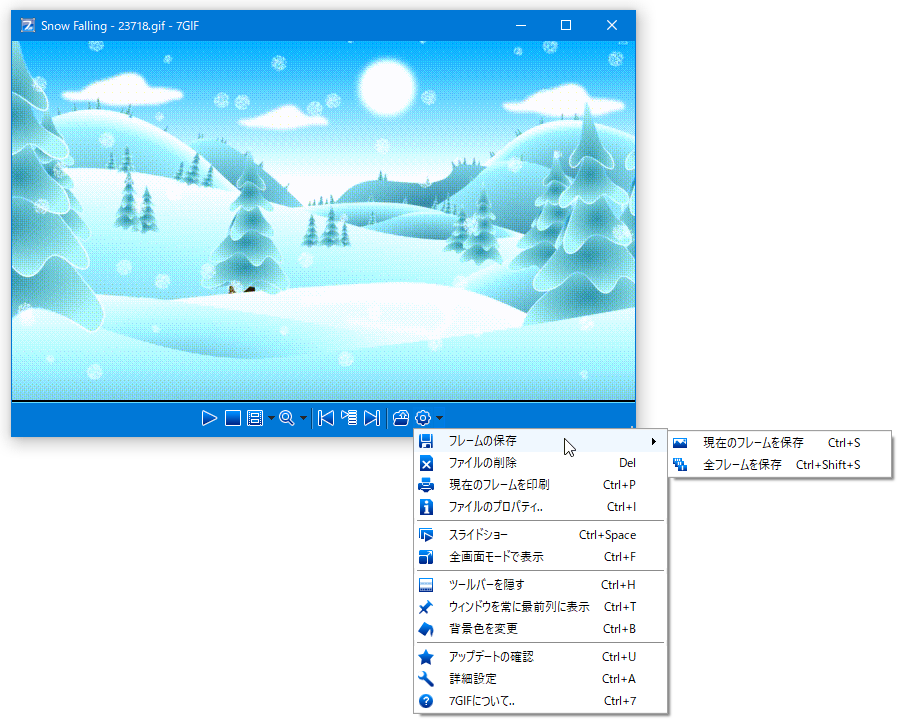Image resolution: width=900 pixels, height=726 pixels.
Task: Open the zoom options dropdown arrow
Action: [303, 418]
